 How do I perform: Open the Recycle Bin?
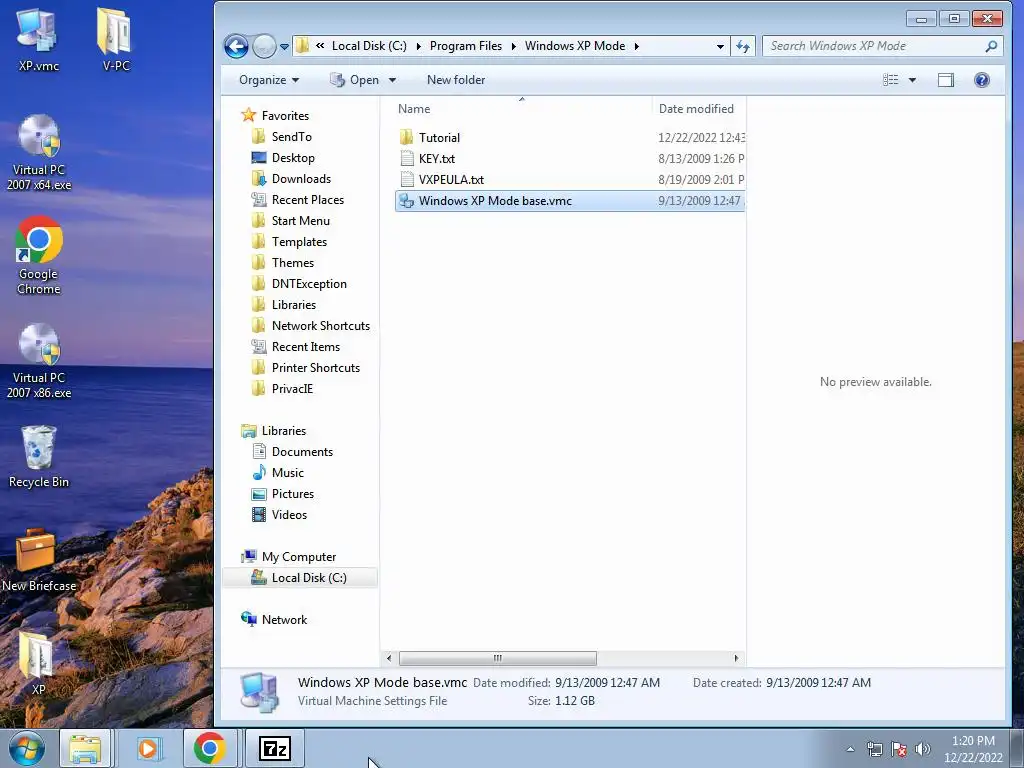tap(39, 456)
